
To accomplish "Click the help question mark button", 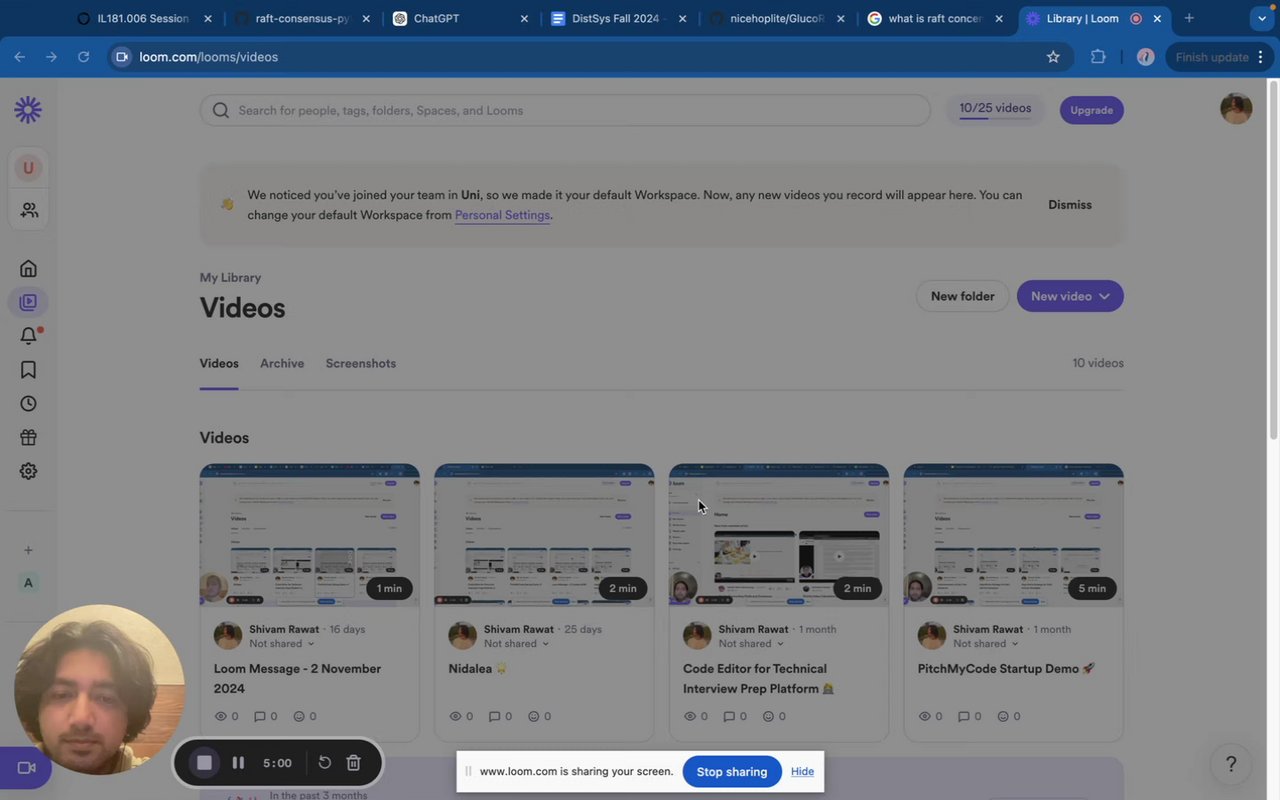I will pyautogui.click(x=1231, y=764).
